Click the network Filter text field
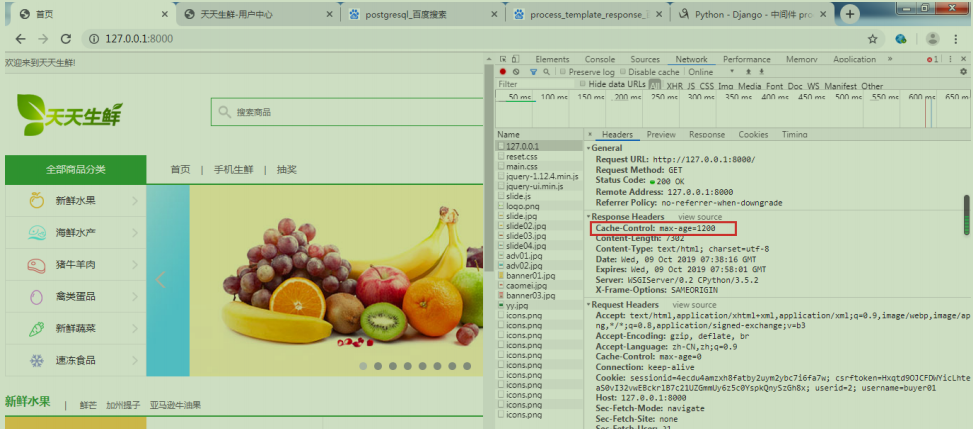Viewport: 973px width, 429px height. (535, 84)
